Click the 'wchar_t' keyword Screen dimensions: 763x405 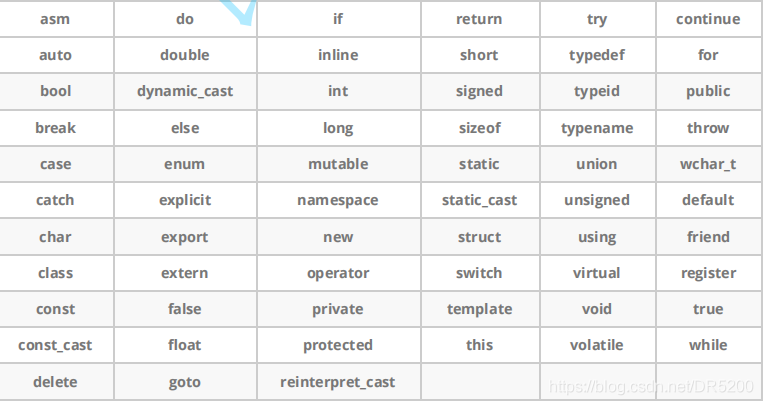point(708,164)
